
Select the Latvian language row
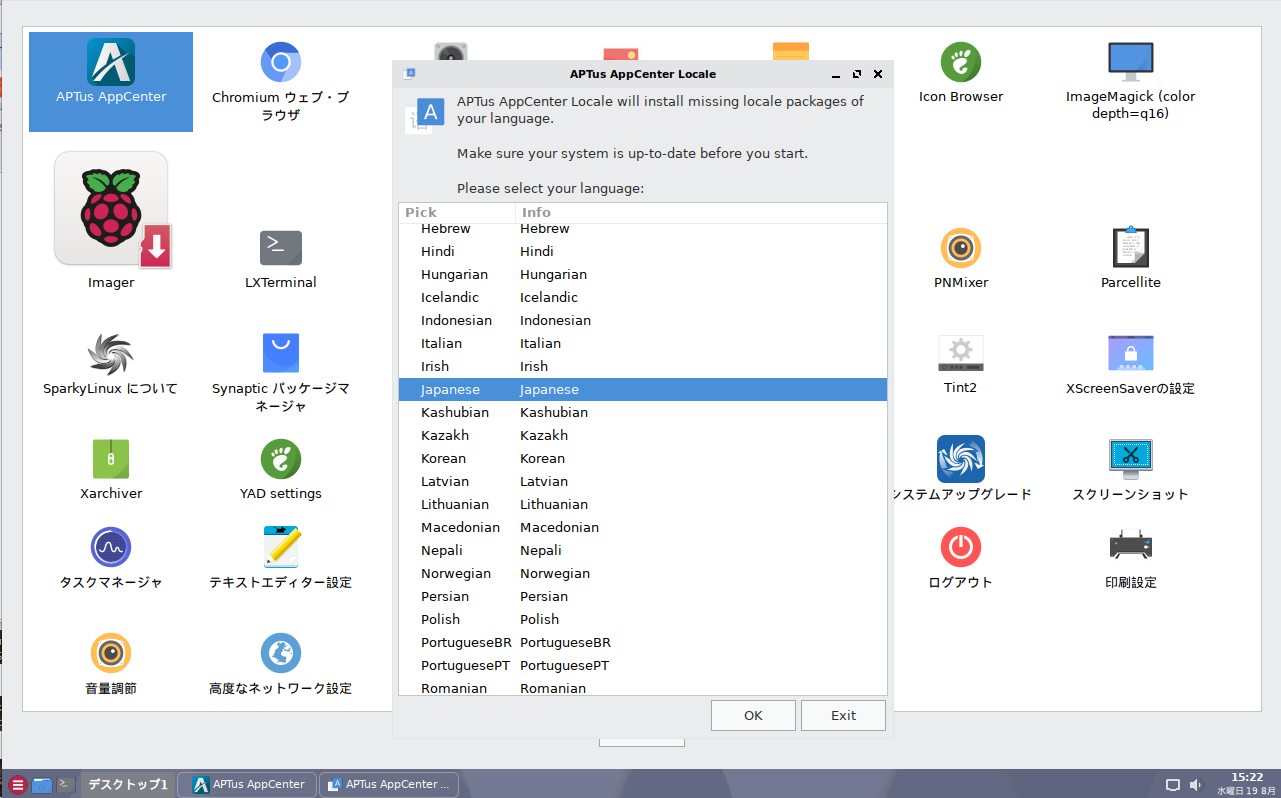643,481
